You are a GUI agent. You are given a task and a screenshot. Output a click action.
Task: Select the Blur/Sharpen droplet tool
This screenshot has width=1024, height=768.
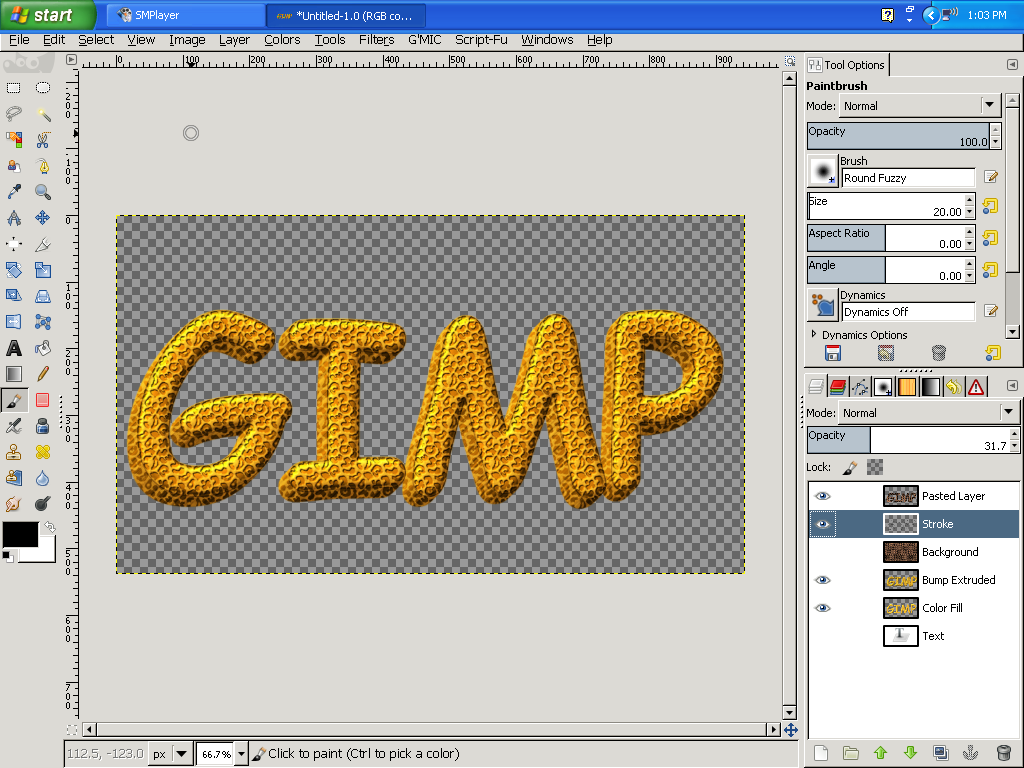[x=43, y=478]
